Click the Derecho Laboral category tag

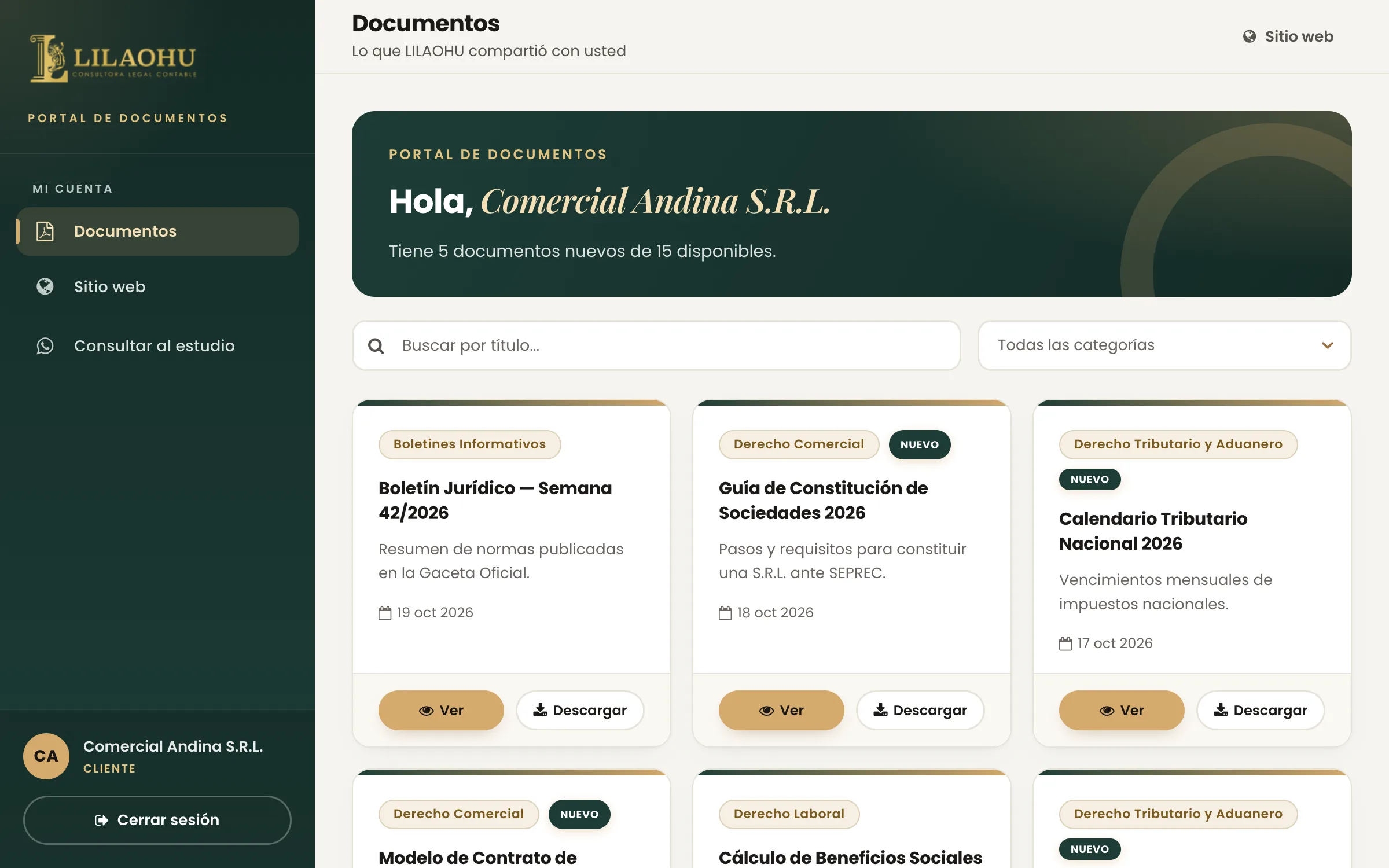coord(789,814)
